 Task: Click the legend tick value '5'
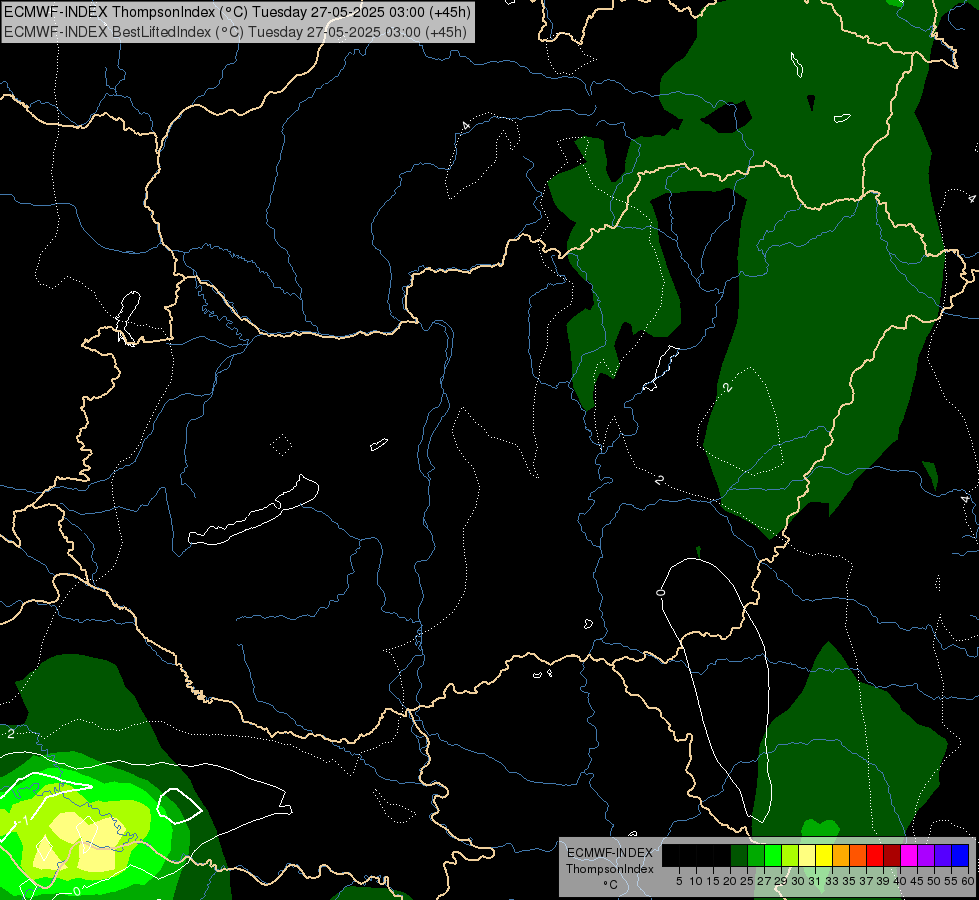coord(679,881)
